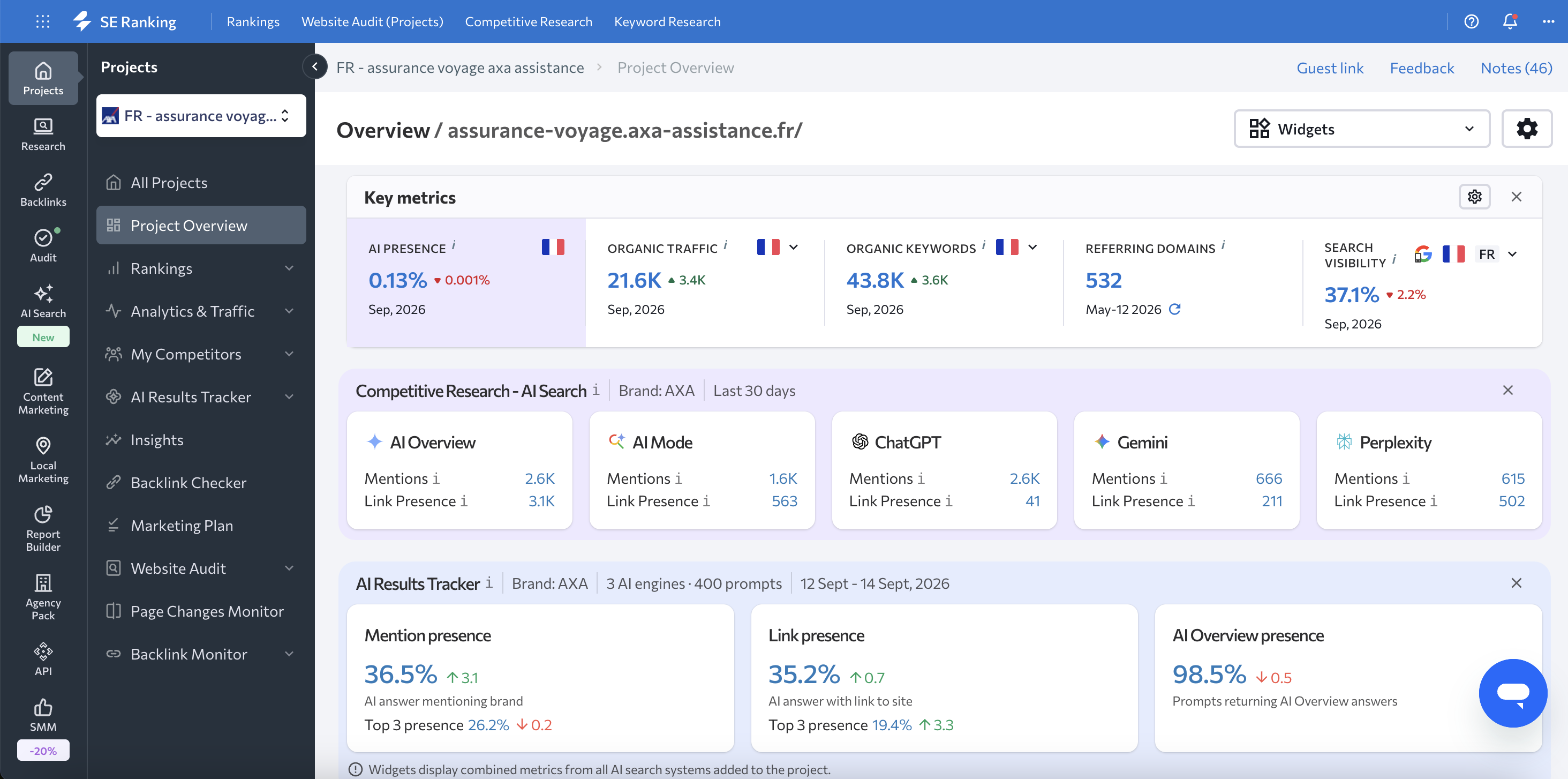This screenshot has width=1568, height=779.
Task: Expand Website Audit submenu
Action: coord(289,568)
